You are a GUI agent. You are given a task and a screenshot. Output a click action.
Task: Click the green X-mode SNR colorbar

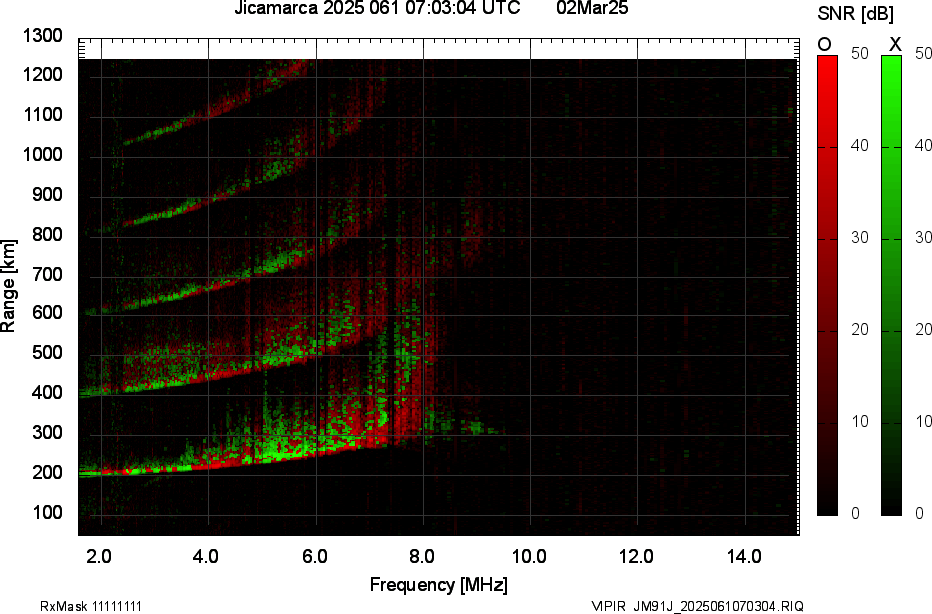[x=891, y=285]
